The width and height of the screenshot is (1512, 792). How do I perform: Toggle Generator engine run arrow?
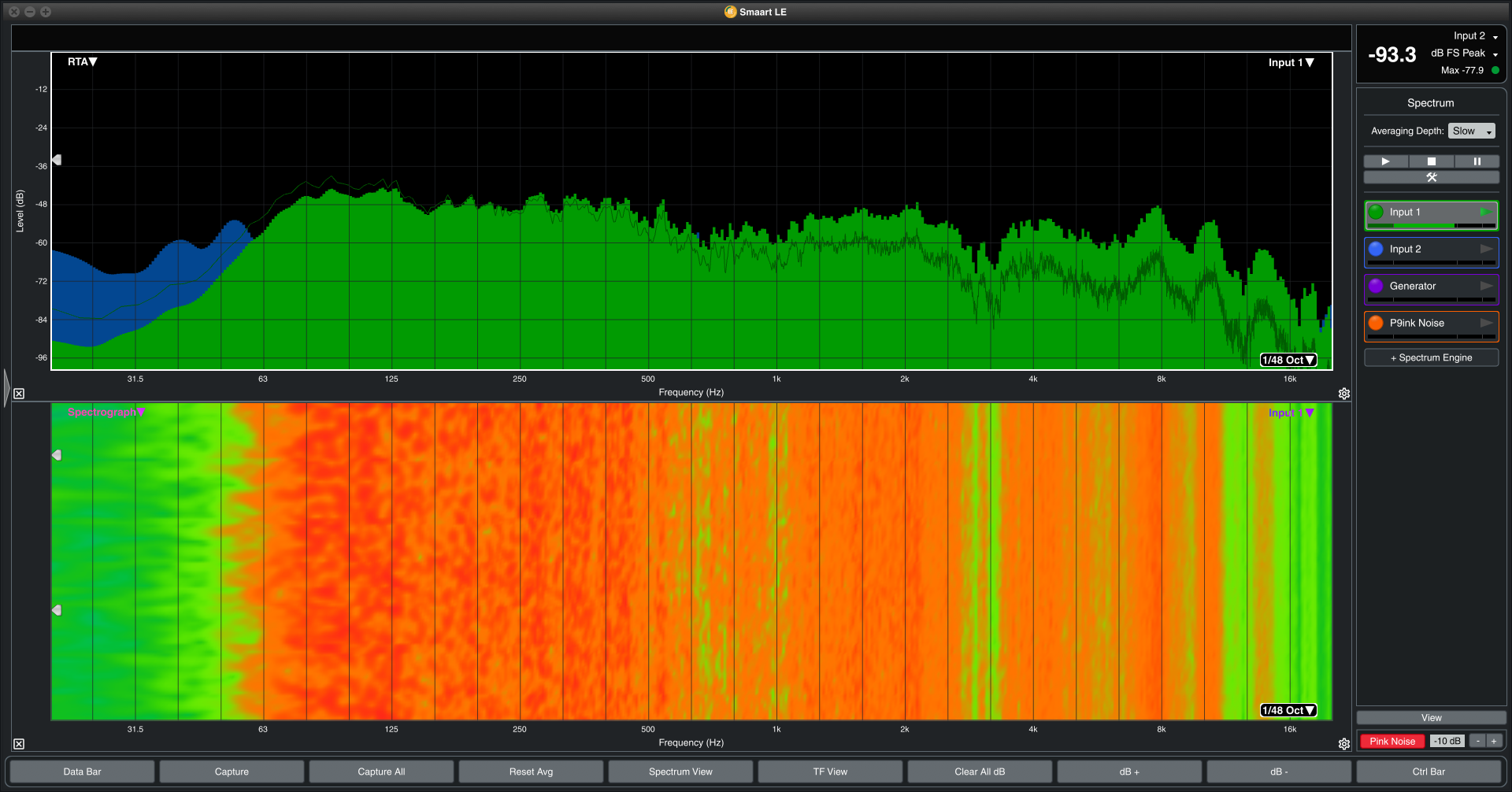[1486, 286]
